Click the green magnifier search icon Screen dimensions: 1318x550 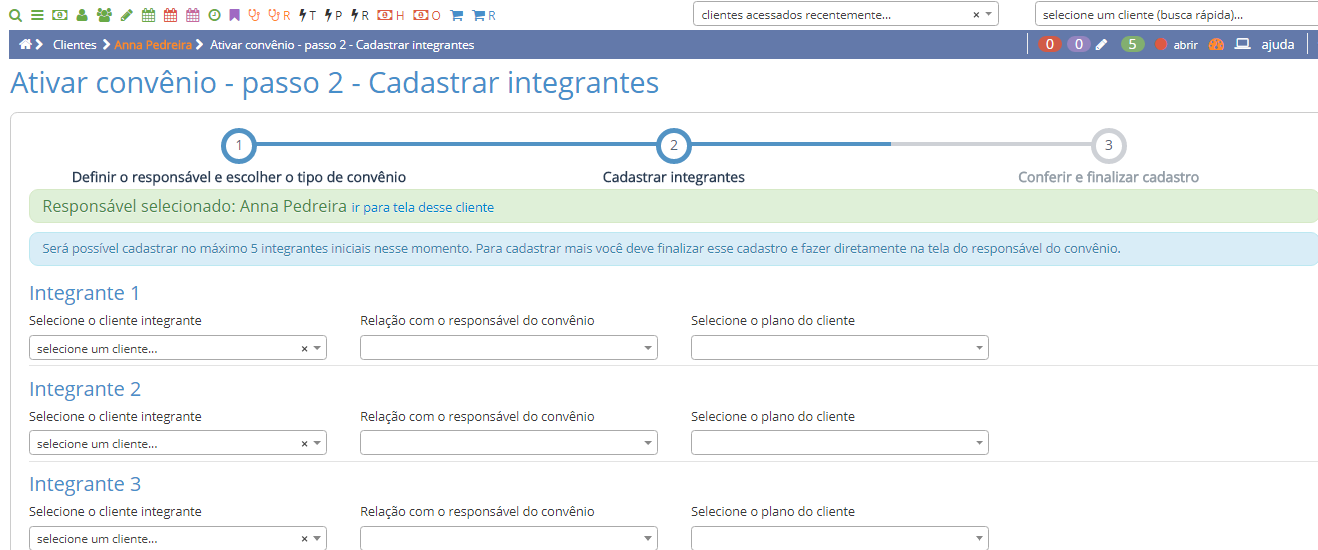tap(15, 16)
